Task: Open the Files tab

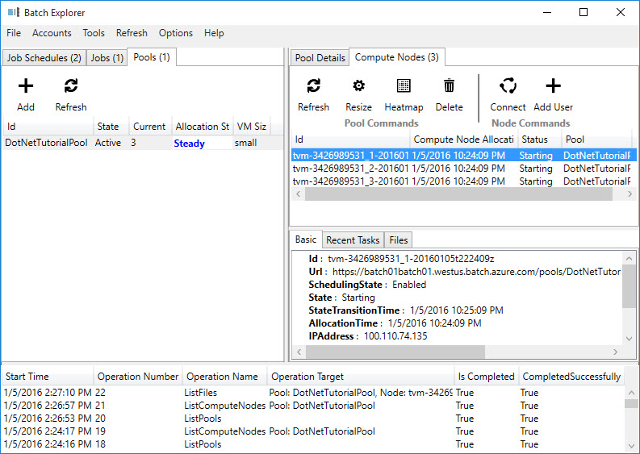Action: 398,240
